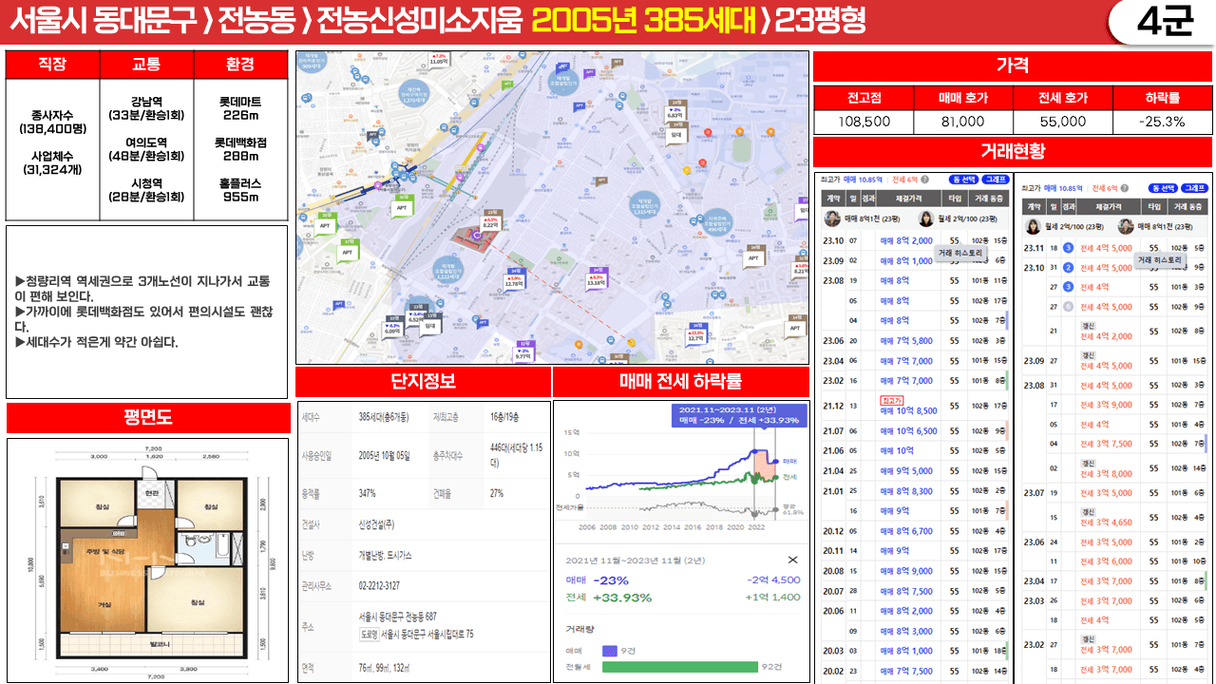Click the 매매 8억 1,000 trade row
The height and width of the screenshot is (684, 1216).
pos(915,261)
